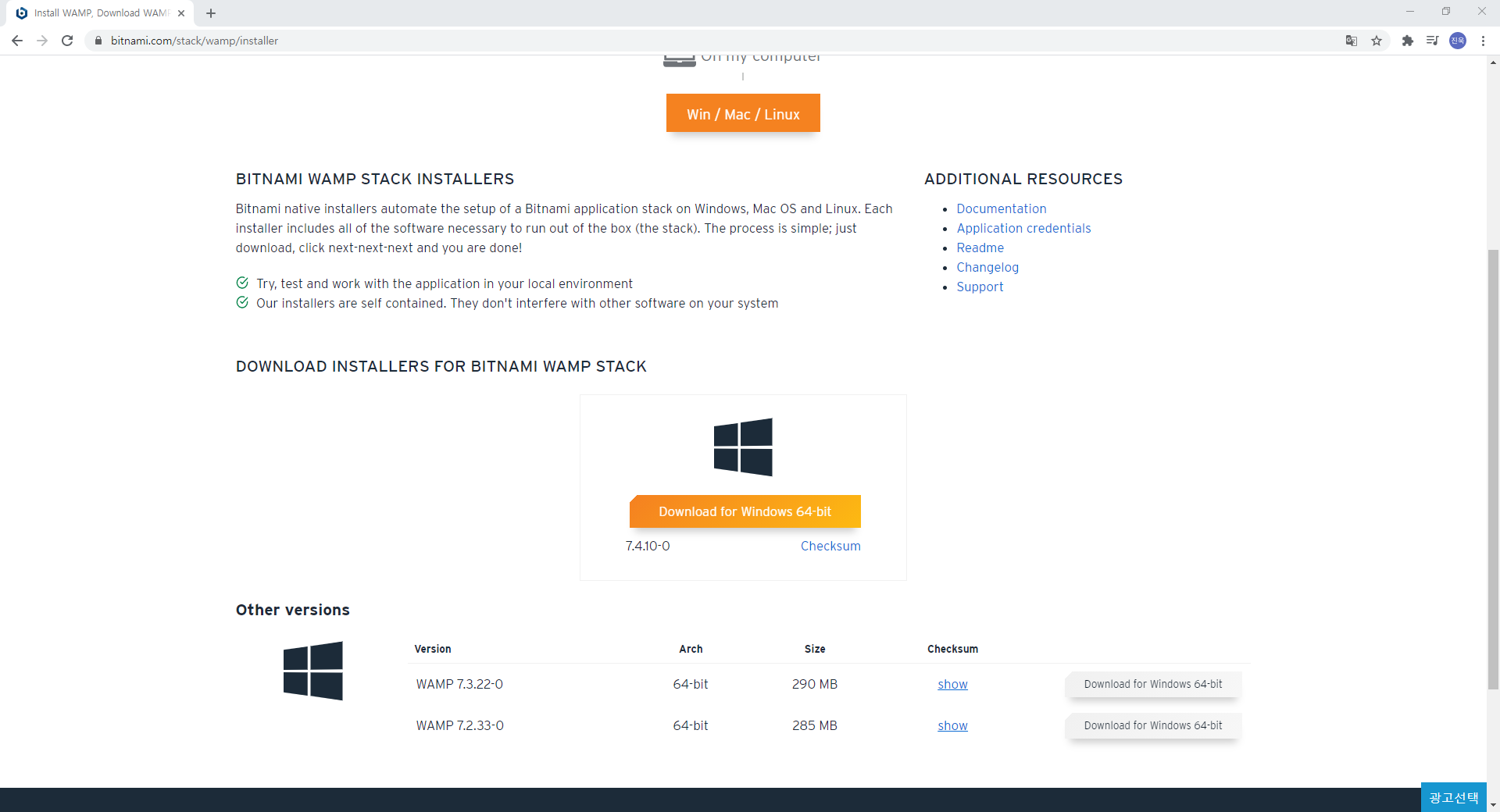The image size is (1500, 812).
Task: Click the 7.4.10-0 version label
Action: point(648,546)
